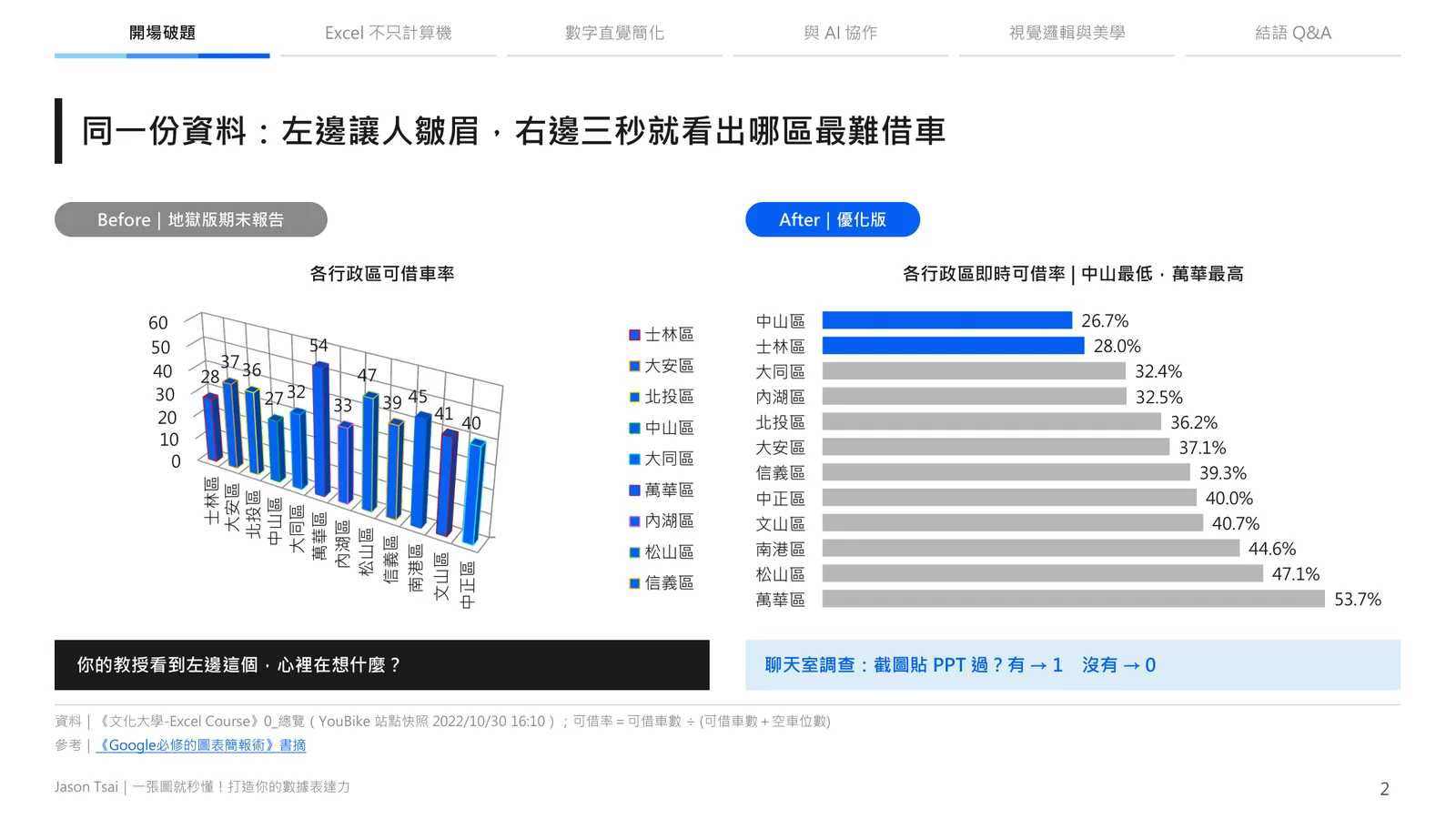Click the After 優化版 blue pill

coord(833,219)
